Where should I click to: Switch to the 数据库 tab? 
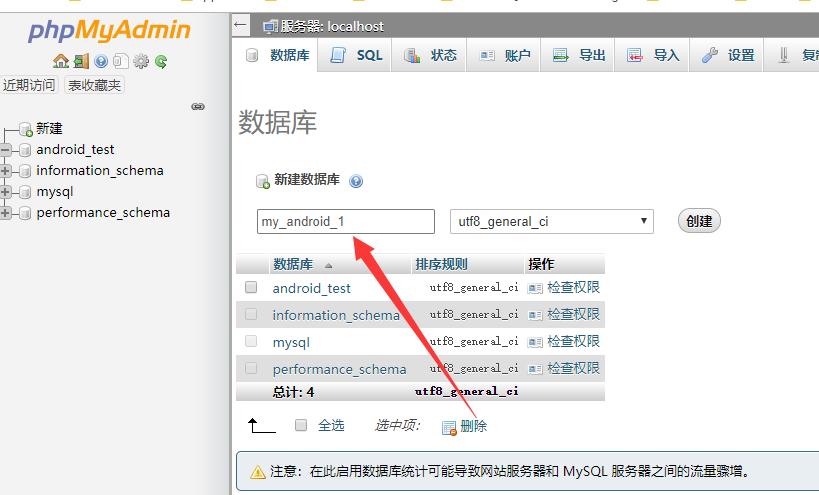pos(278,55)
